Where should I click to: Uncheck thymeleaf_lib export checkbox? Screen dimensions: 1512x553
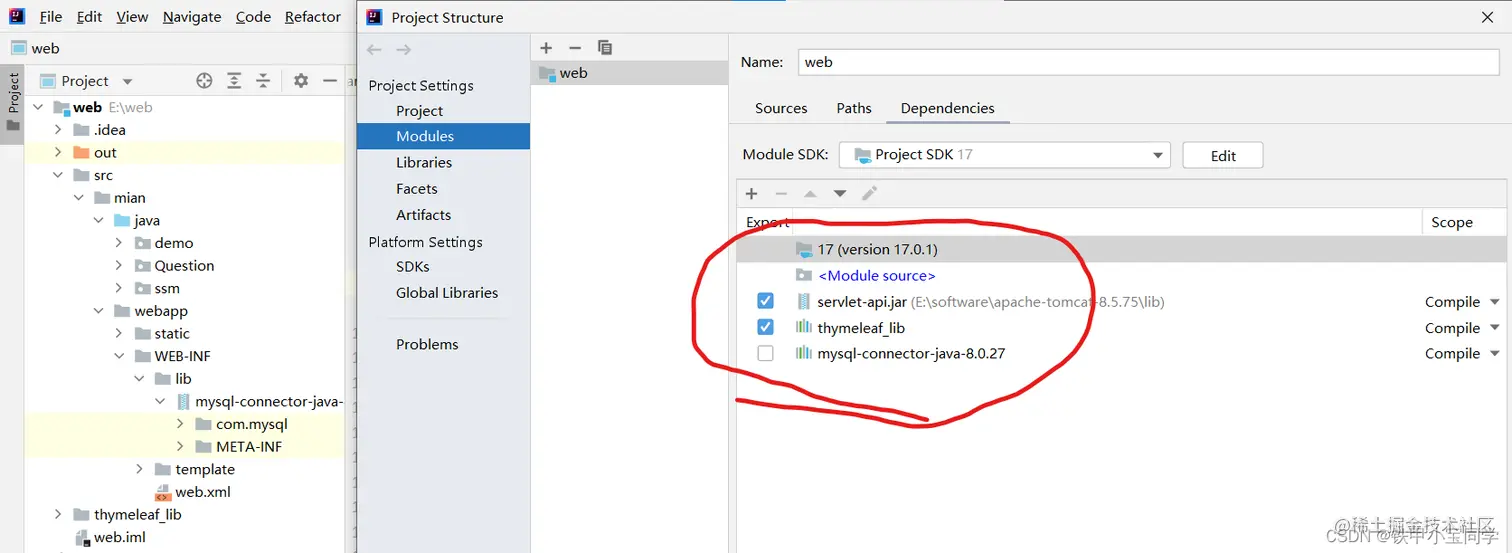(765, 327)
